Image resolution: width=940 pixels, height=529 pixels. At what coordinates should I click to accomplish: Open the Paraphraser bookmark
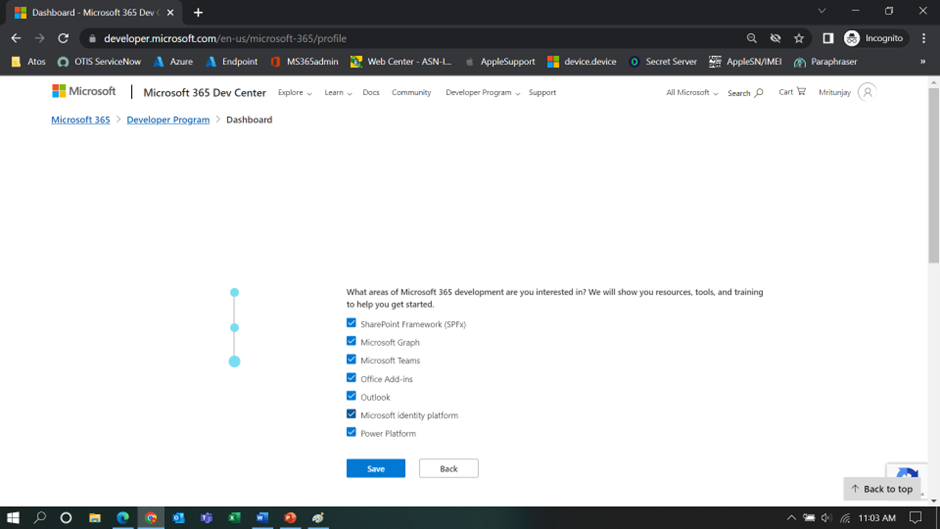point(825,62)
